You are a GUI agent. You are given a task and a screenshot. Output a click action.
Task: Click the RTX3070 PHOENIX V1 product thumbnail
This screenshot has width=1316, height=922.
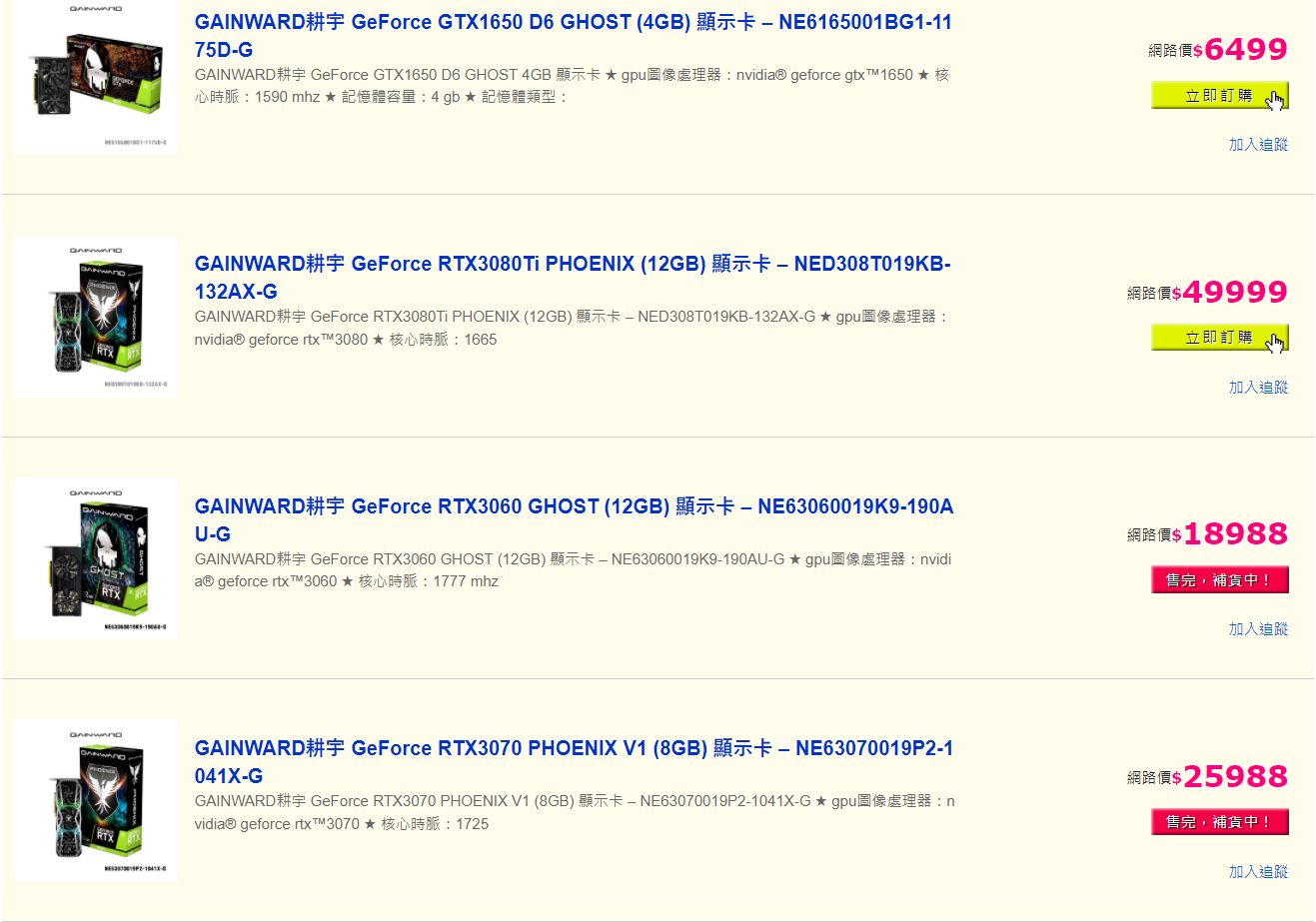point(96,800)
